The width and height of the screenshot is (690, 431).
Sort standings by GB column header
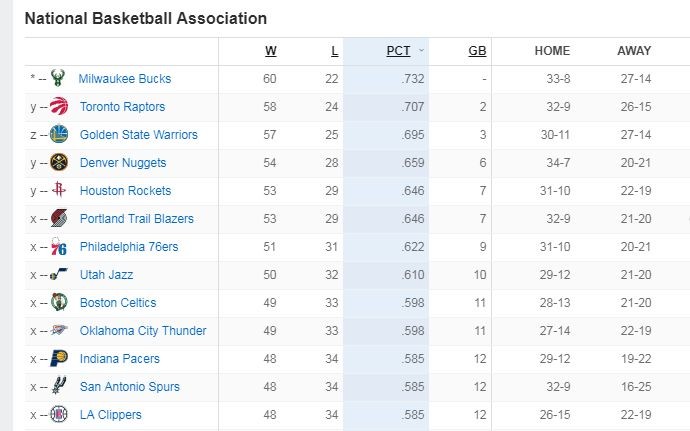click(477, 51)
